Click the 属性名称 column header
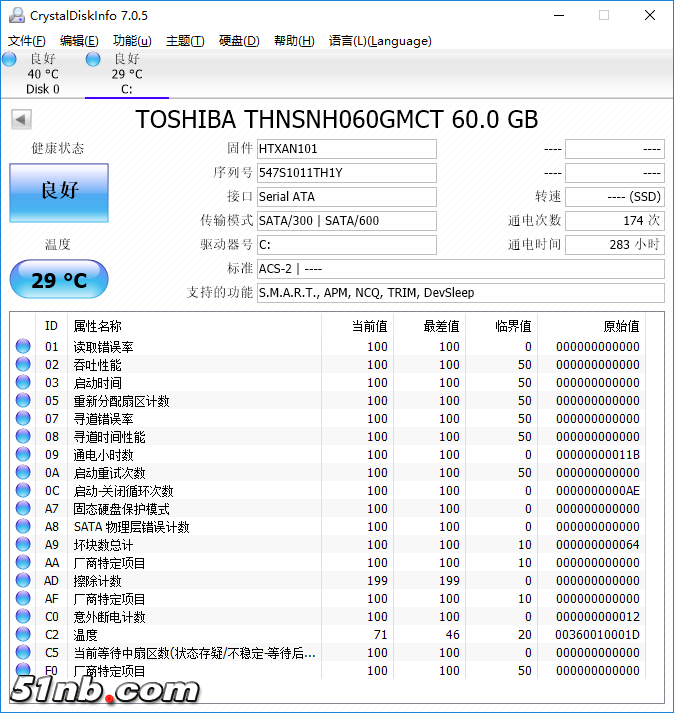The height and width of the screenshot is (713, 674). point(97,326)
